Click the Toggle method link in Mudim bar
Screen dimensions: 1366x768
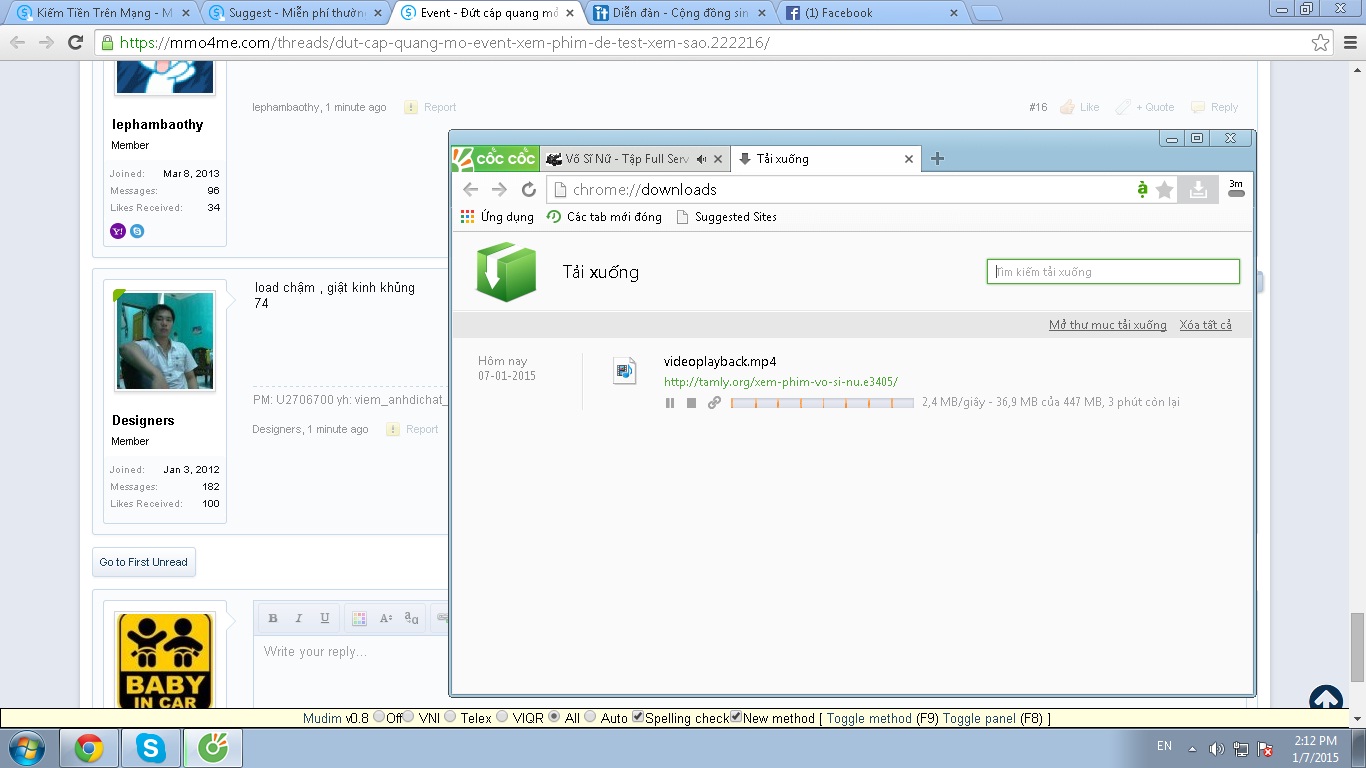click(869, 718)
